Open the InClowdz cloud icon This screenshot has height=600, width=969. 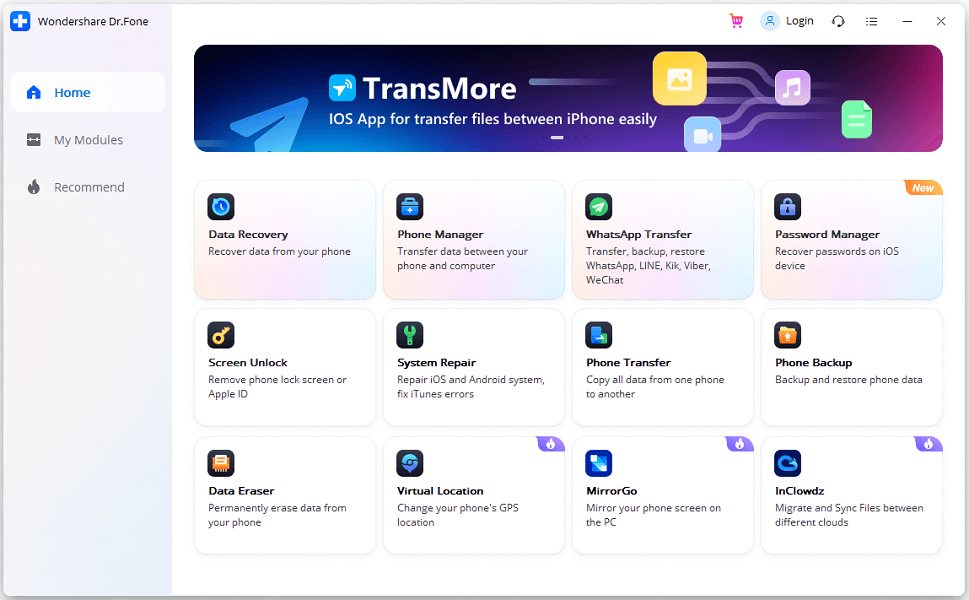787,463
